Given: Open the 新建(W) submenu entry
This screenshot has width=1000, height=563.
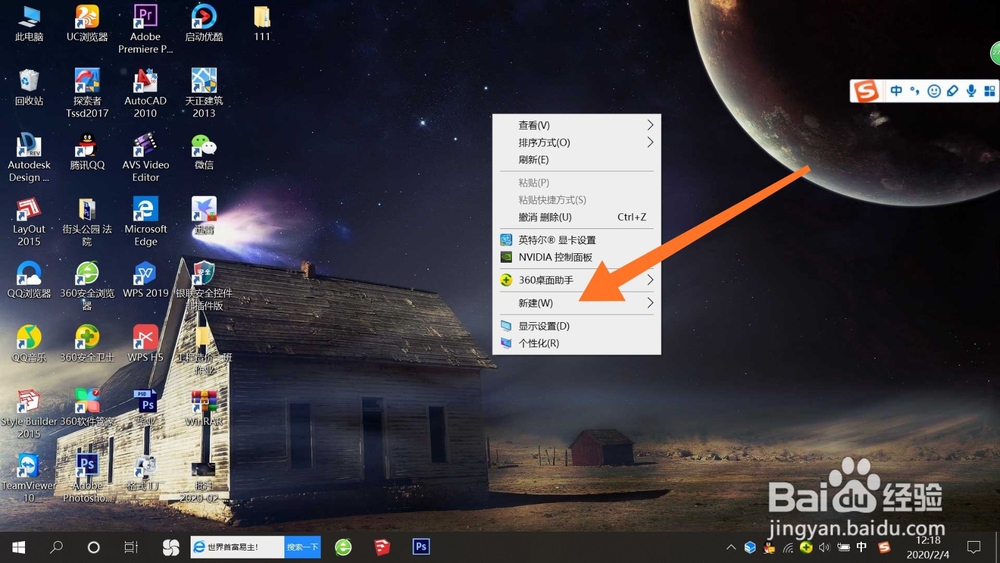Looking at the screenshot, I should point(577,303).
